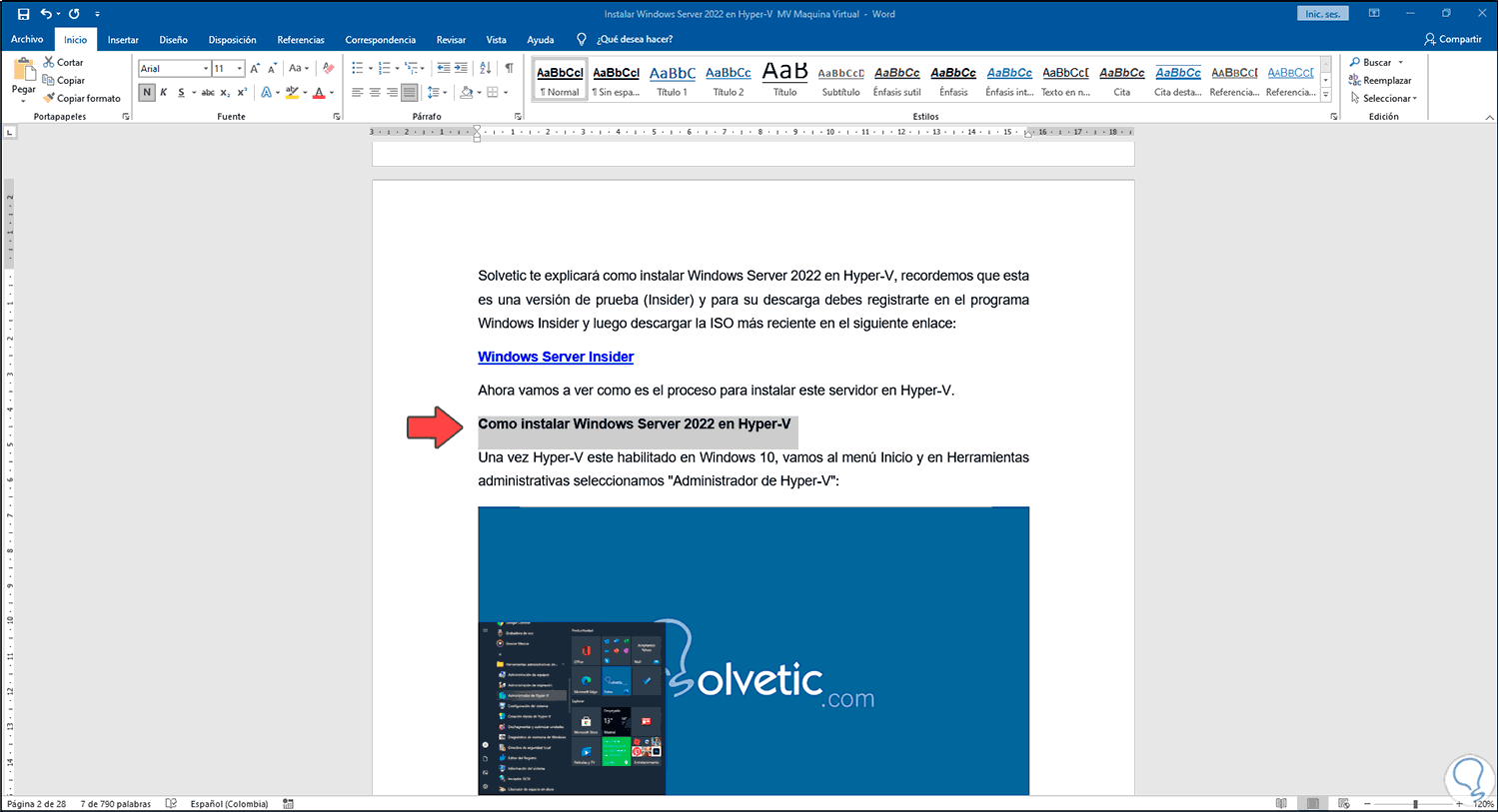
Task: Toggle show paragraph marks (¶)
Action: tap(510, 68)
